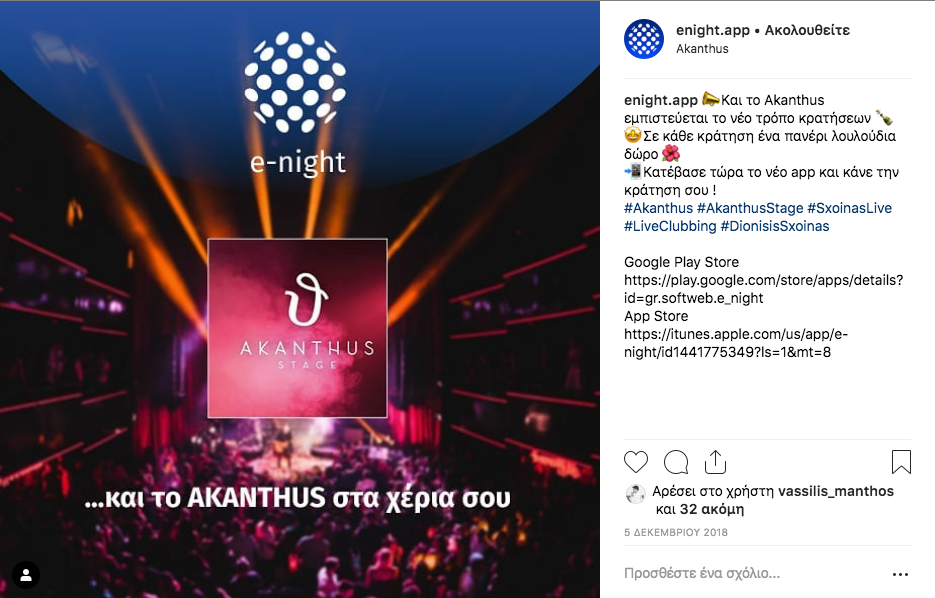Open the #Akanthus hashtag
This screenshot has height=598, width=935.
[x=658, y=208]
